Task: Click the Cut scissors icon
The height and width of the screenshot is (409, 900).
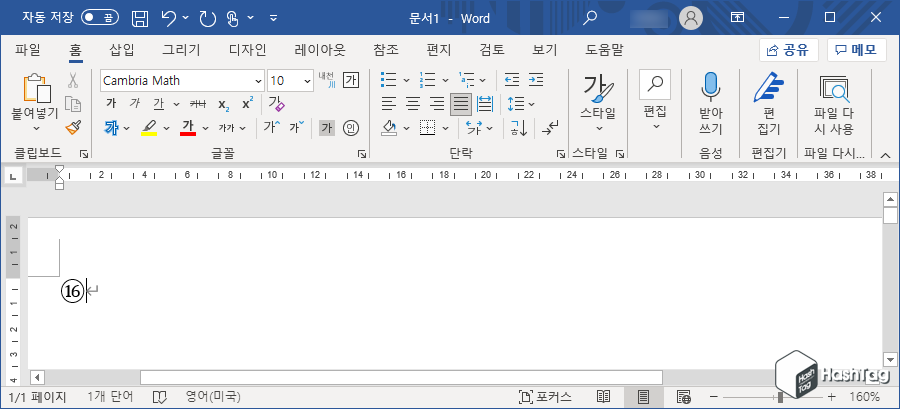Action: [72, 80]
